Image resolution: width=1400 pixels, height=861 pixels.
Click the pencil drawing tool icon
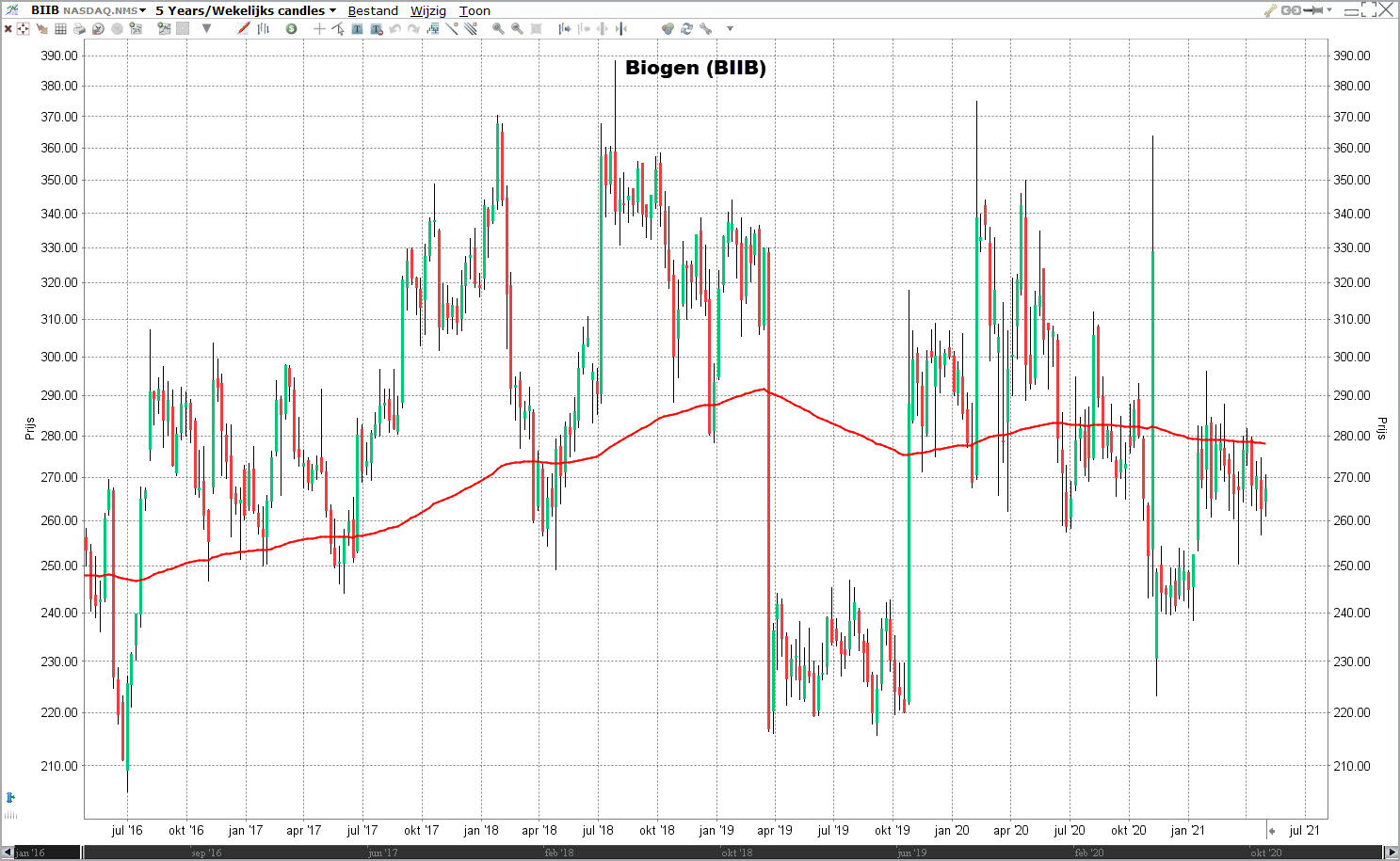(x=243, y=29)
